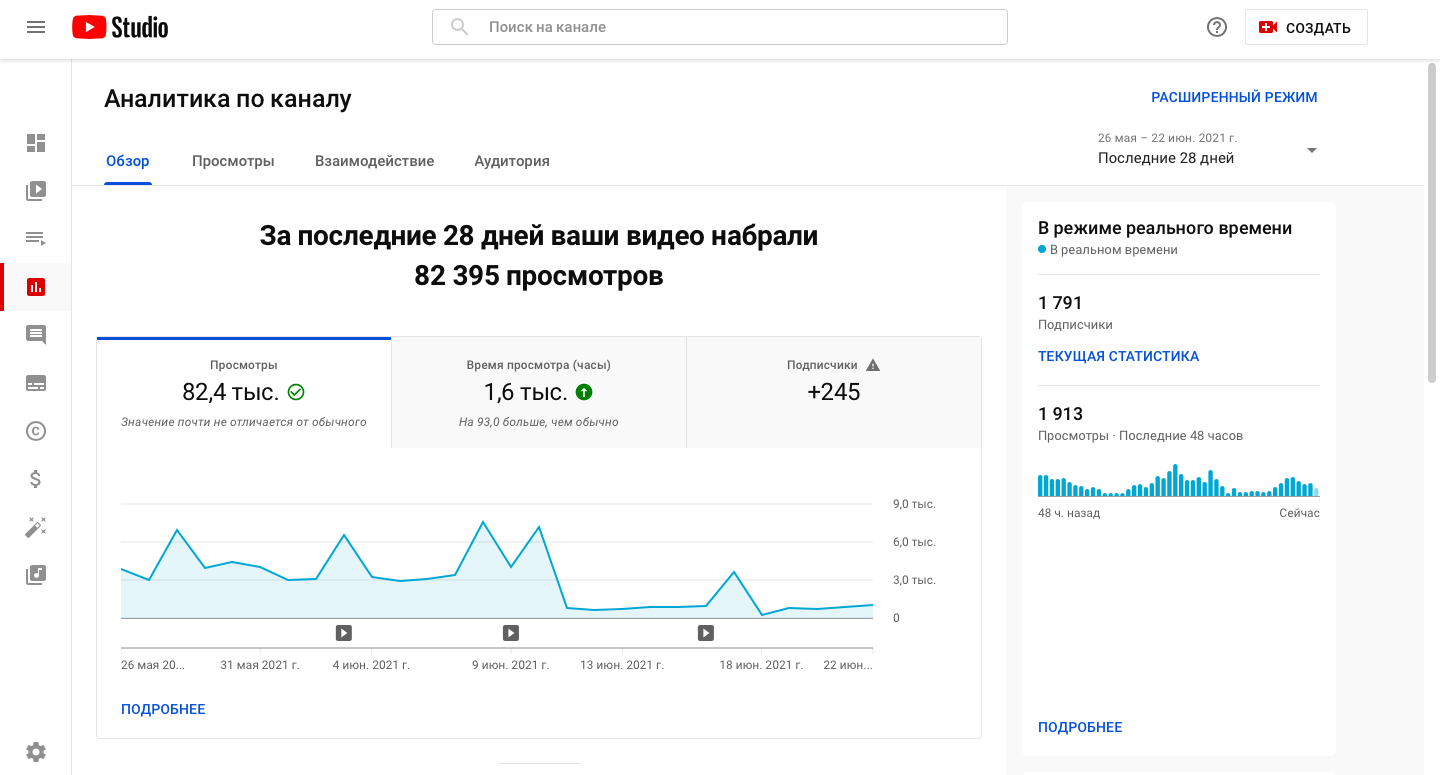Click ПОДРОБНЕЕ in the realtime panel

click(1080, 727)
